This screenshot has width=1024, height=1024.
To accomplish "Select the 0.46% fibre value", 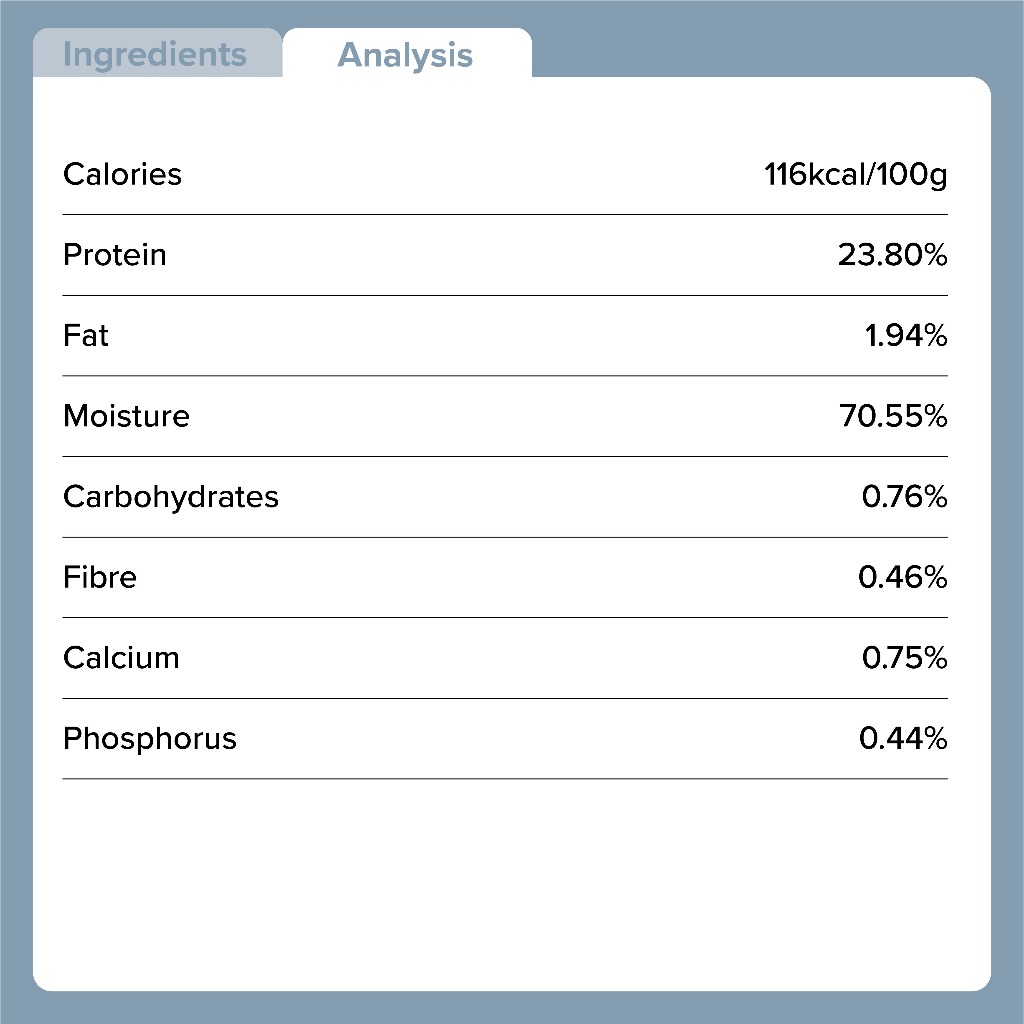I will click(902, 577).
